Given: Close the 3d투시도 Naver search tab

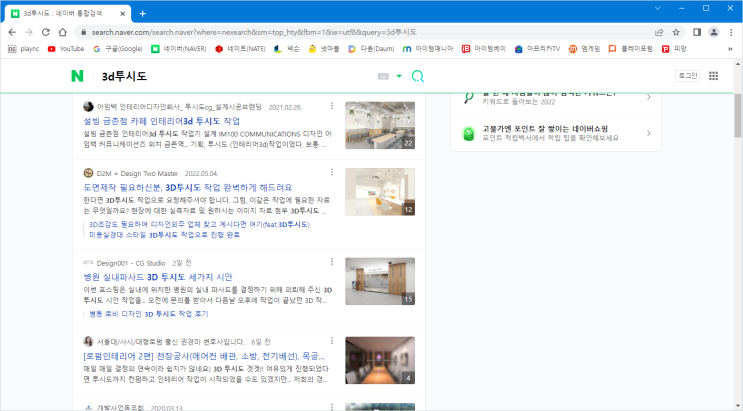Looking at the screenshot, I should [x=122, y=14].
